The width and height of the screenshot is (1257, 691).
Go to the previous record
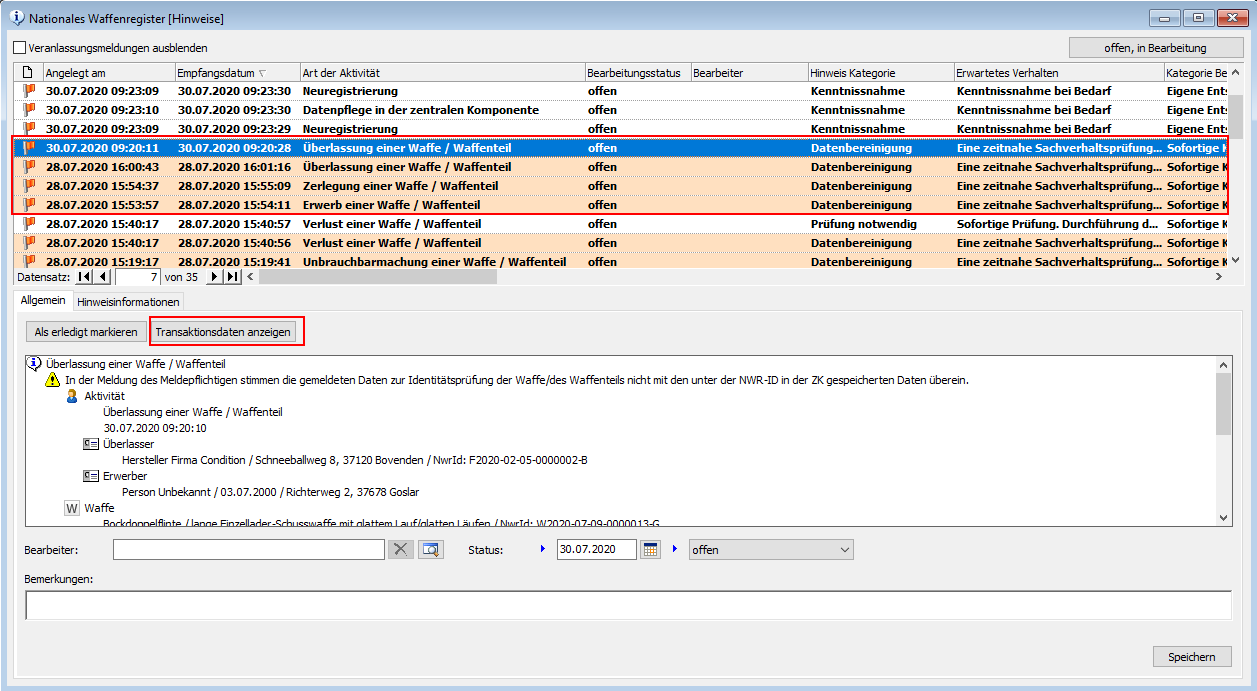tap(103, 277)
